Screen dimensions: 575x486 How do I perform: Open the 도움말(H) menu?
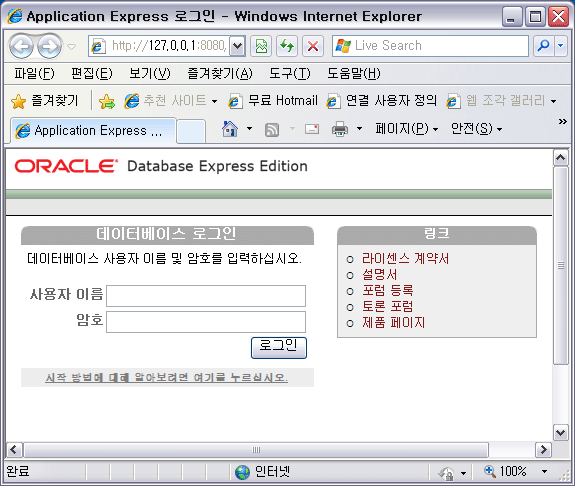(354, 74)
